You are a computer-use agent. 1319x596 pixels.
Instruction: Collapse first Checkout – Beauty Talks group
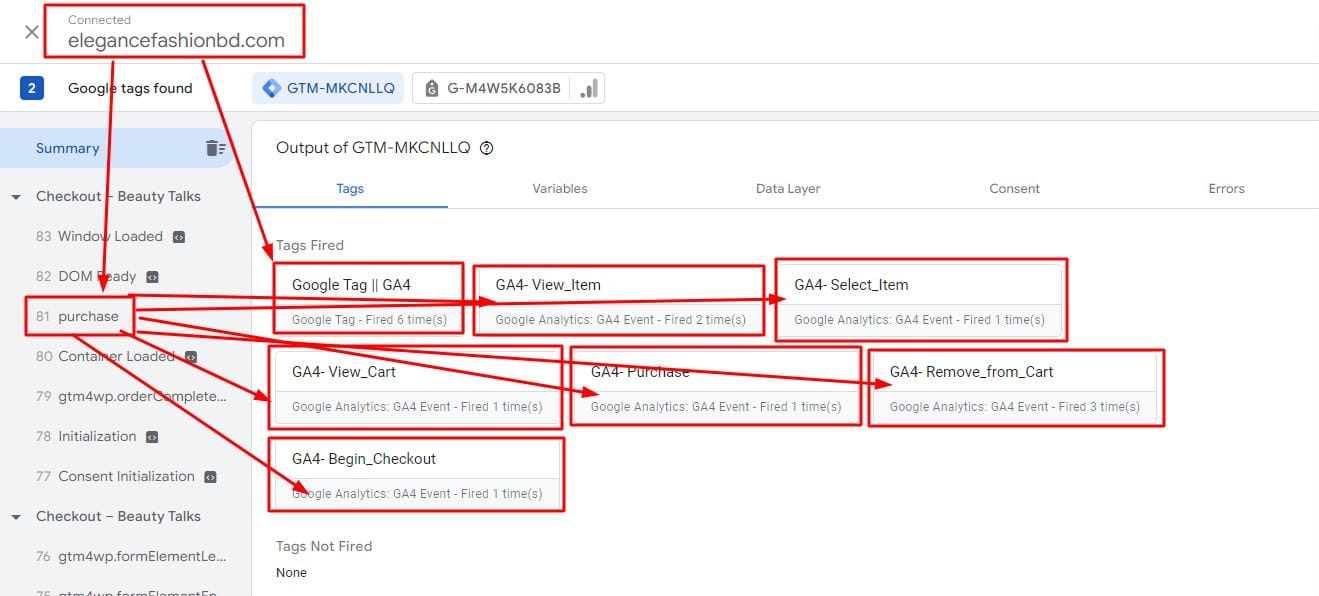tap(16, 197)
